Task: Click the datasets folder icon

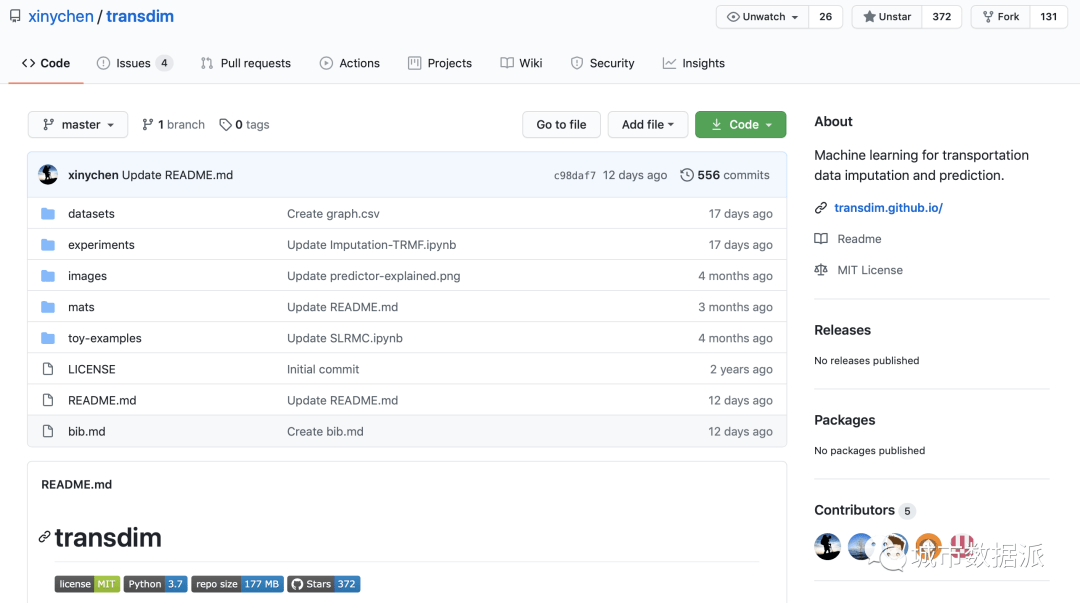Action: point(47,214)
